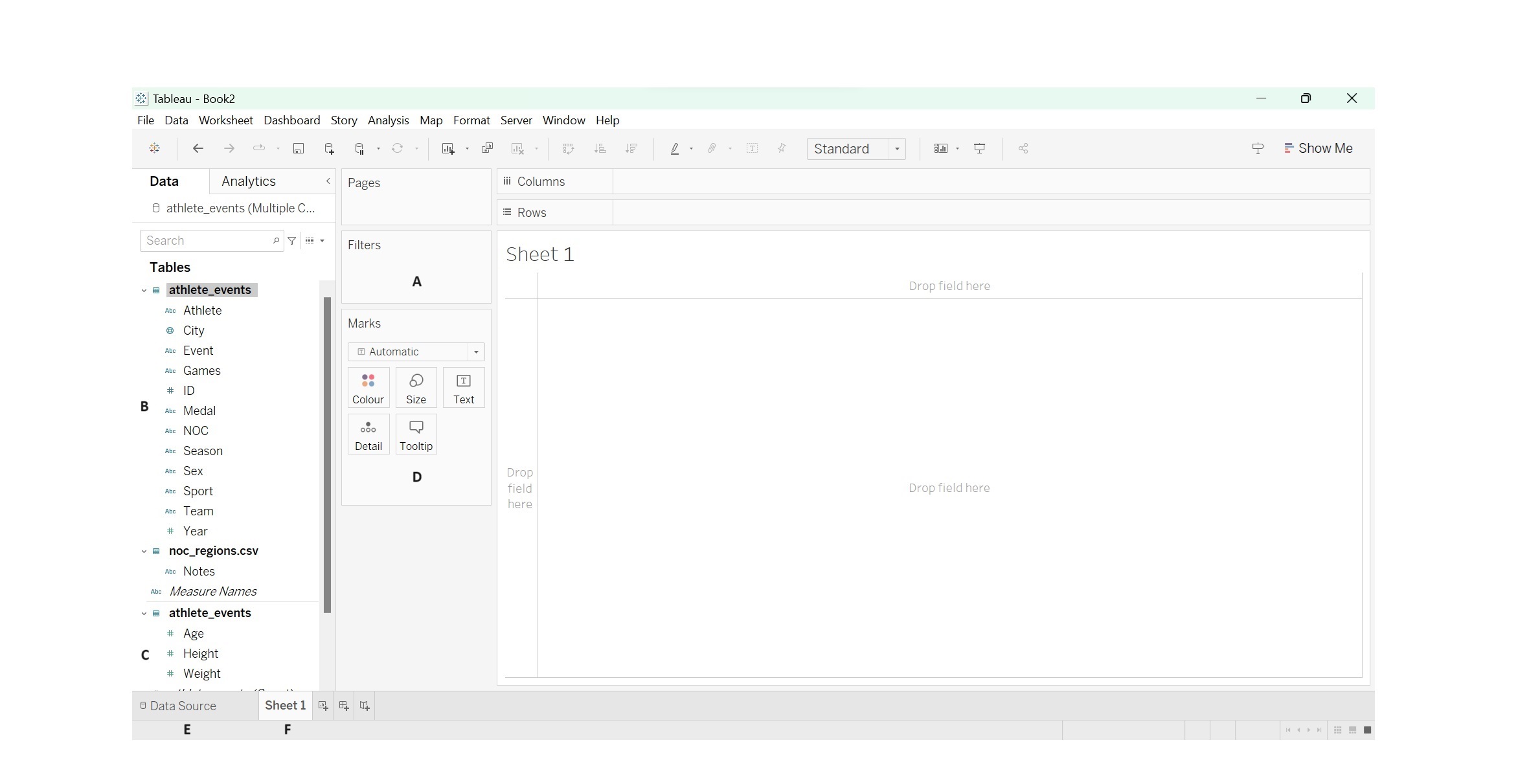Open the Colour shelf on the Marks card
Image resolution: width=1518 pixels, height=784 pixels.
368,387
